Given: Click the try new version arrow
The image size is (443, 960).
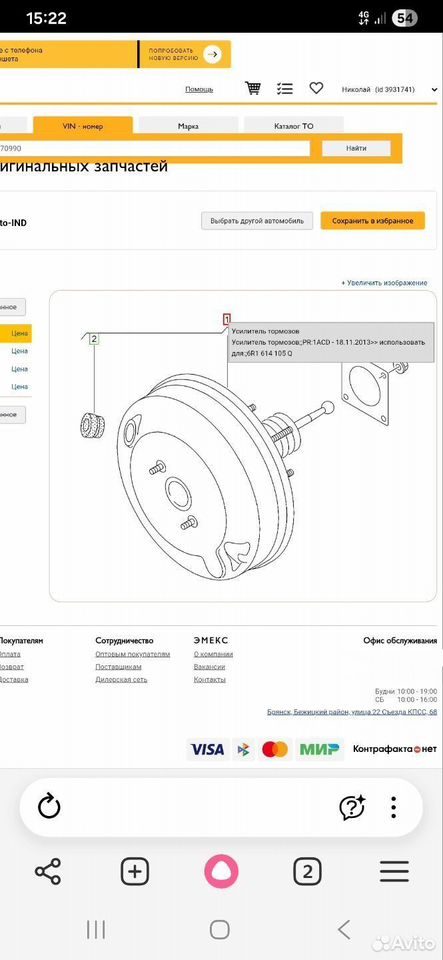Looking at the screenshot, I should point(212,54).
